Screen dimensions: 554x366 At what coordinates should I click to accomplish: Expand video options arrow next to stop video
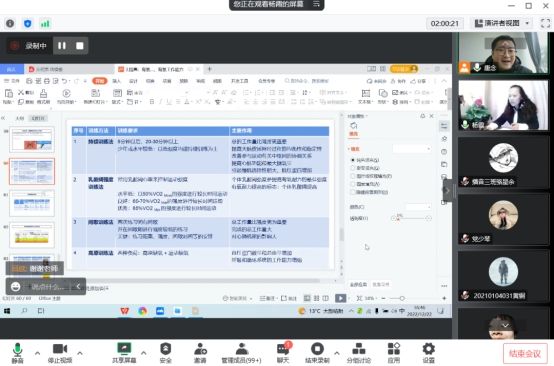80,353
